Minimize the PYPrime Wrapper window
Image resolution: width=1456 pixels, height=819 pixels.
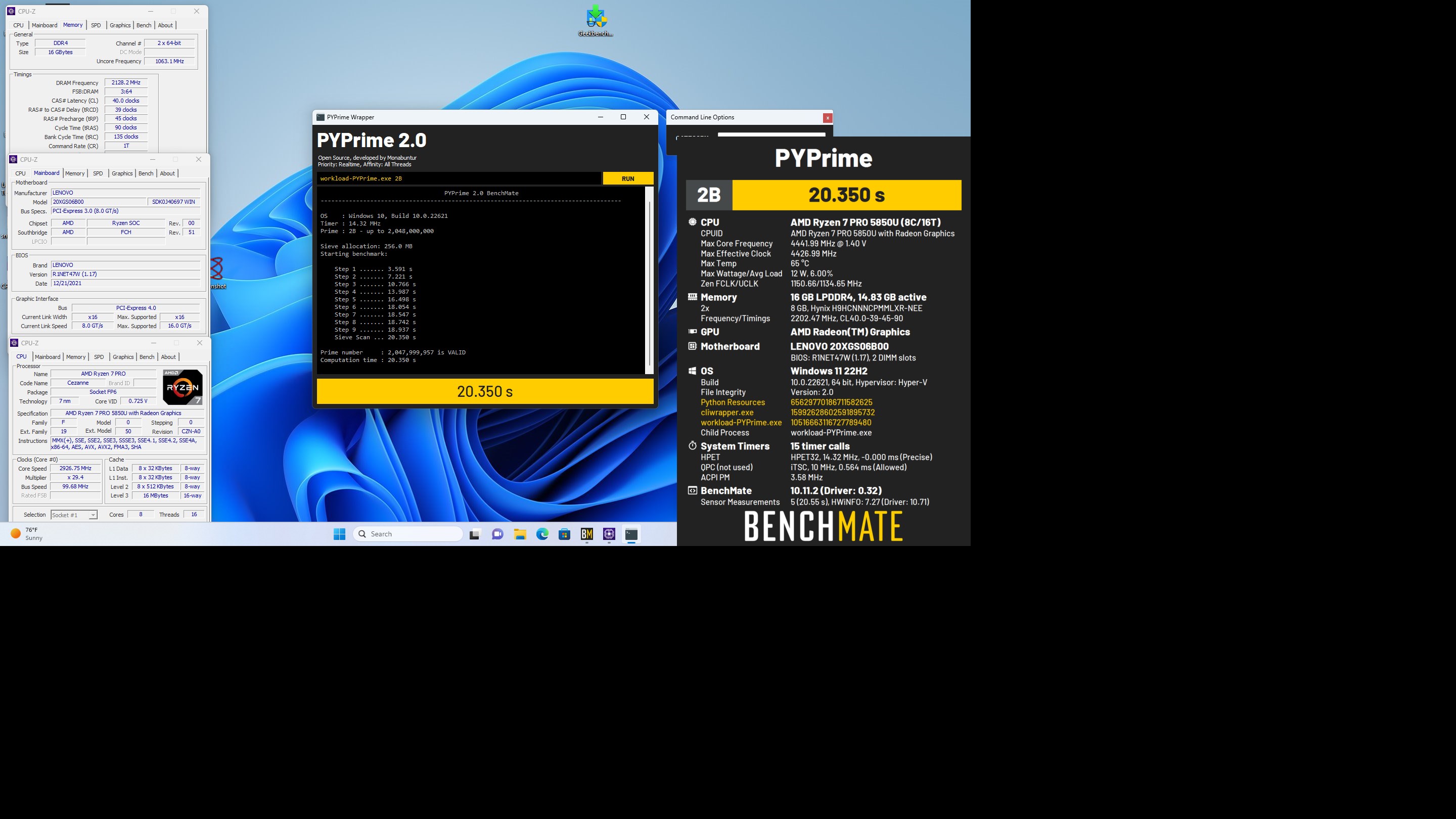point(600,117)
